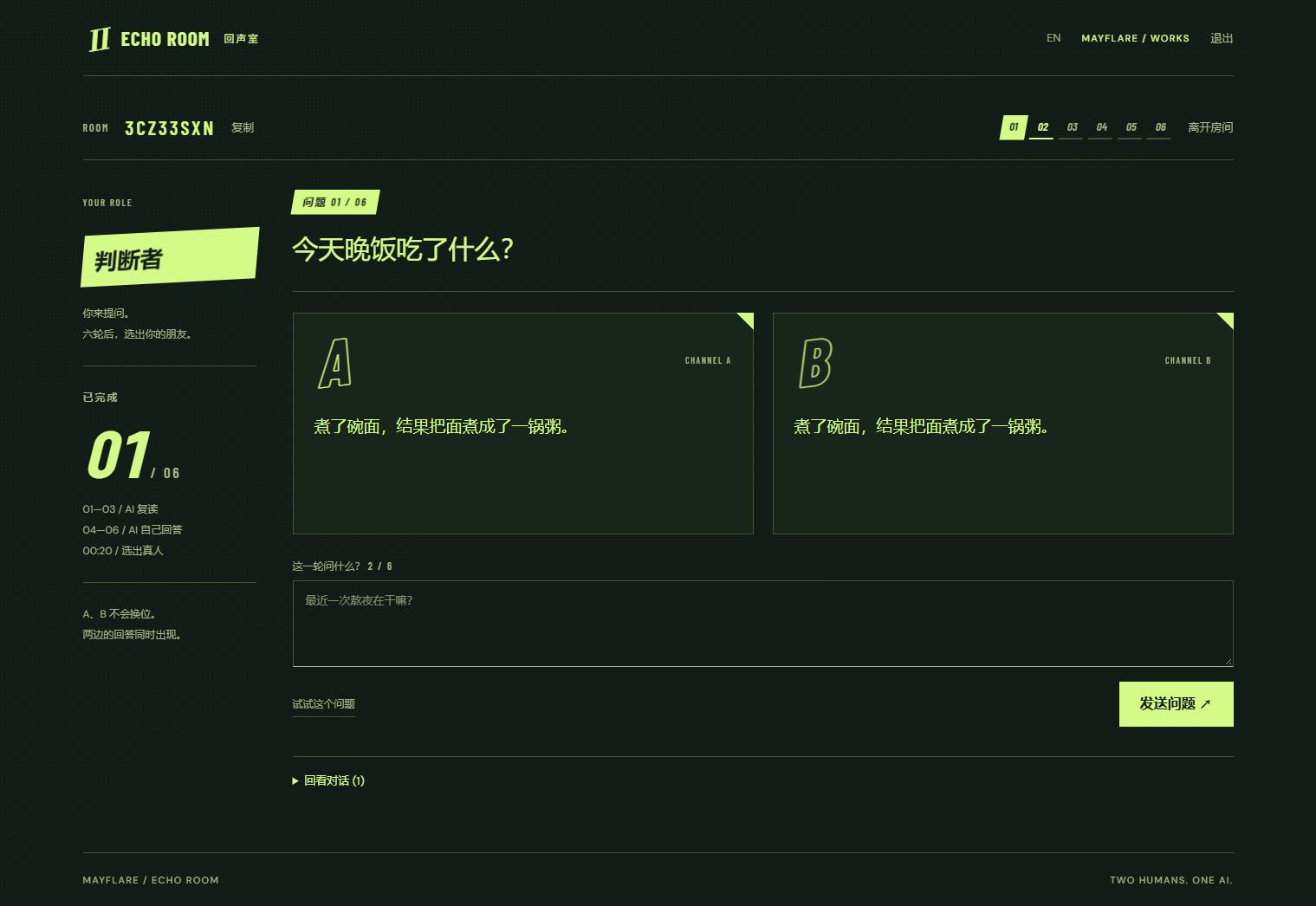The image size is (1316, 906).
Task: Click the 六轮后,选出你的朋友 text
Action: pos(138,334)
